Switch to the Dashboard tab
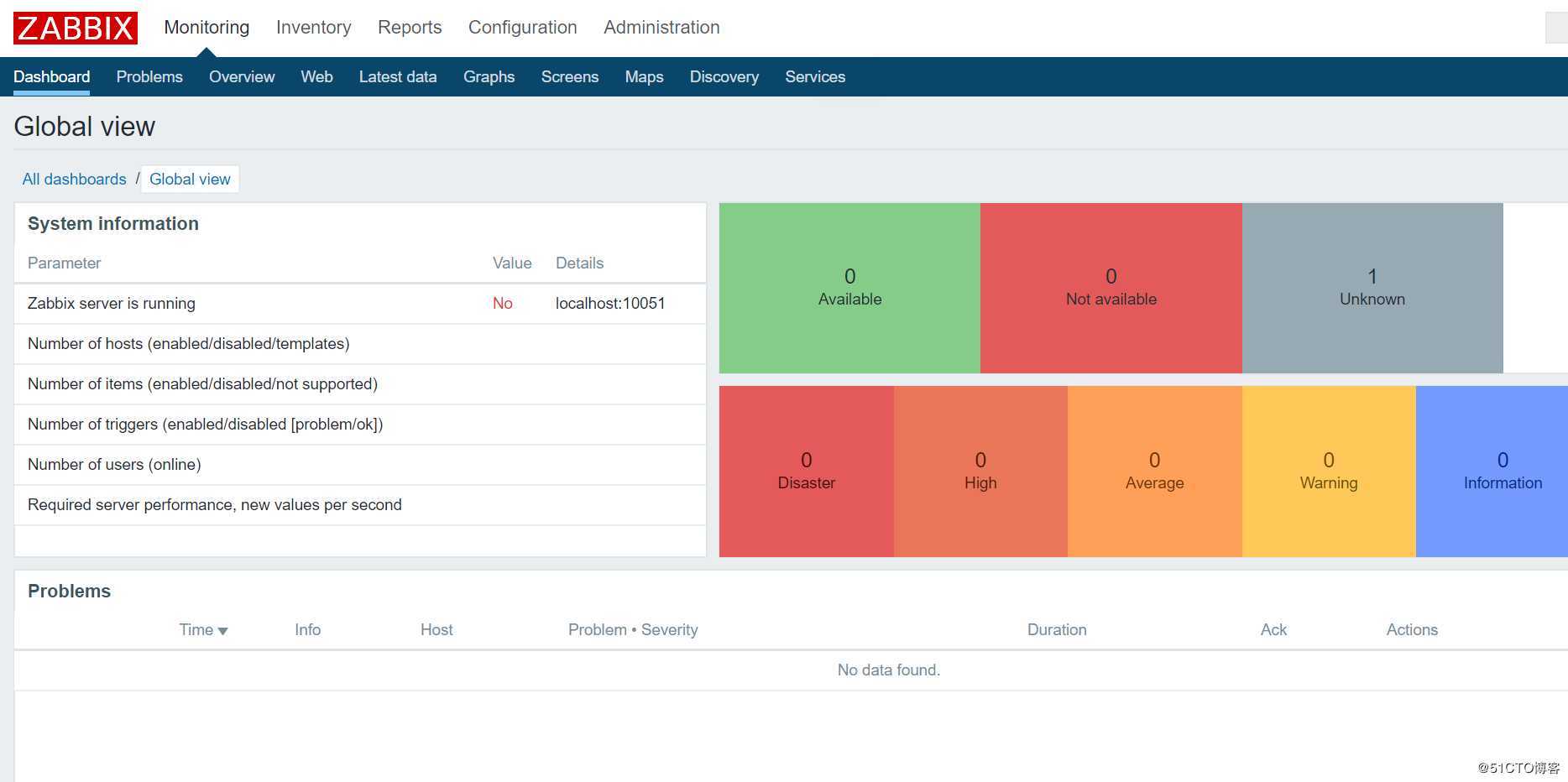The image size is (1568, 782). tap(51, 76)
